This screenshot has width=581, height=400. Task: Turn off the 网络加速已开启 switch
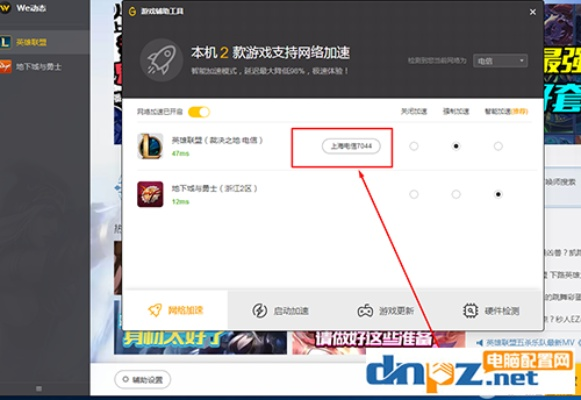pyautogui.click(x=199, y=112)
